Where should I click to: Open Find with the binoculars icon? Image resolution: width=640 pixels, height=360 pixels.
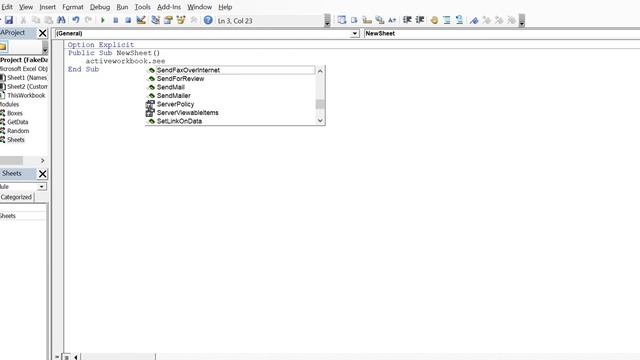(61, 20)
